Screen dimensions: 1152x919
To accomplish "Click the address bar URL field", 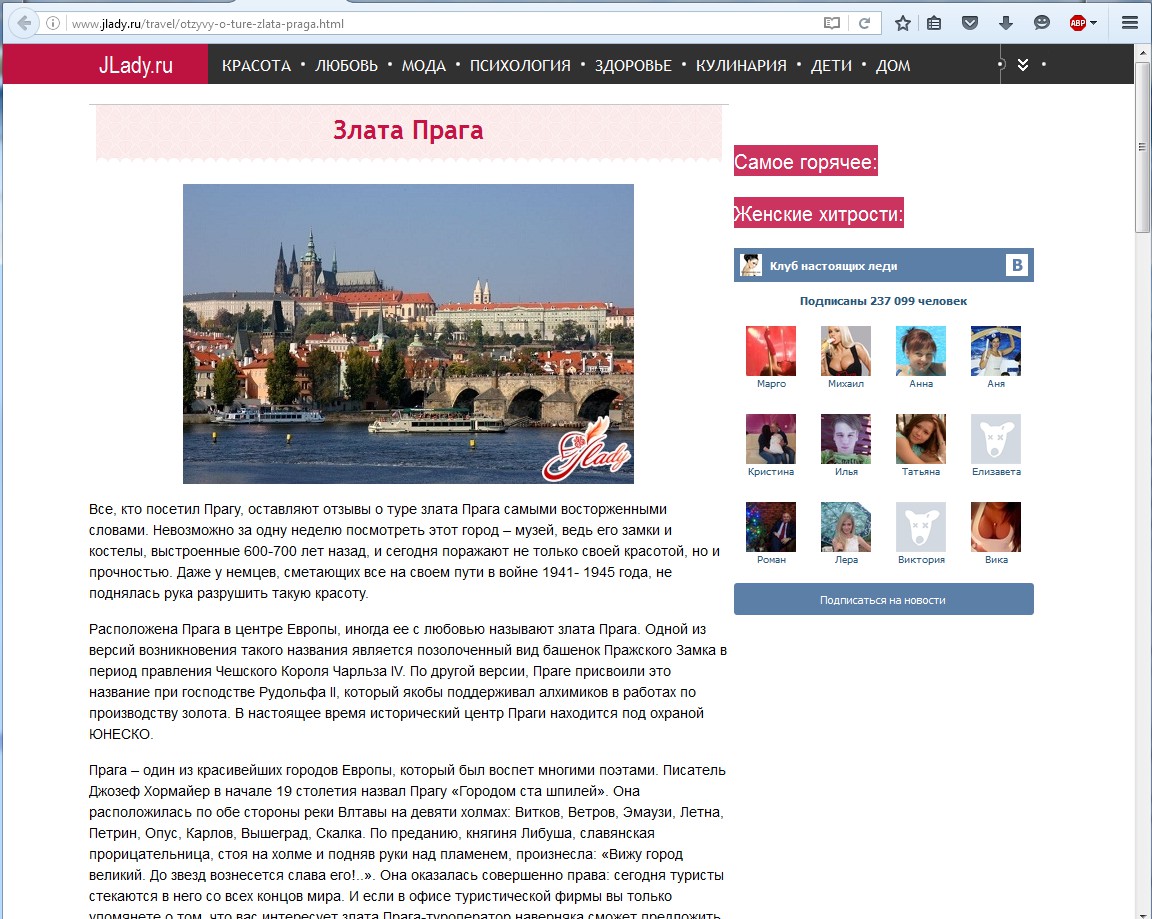I will coord(441,24).
